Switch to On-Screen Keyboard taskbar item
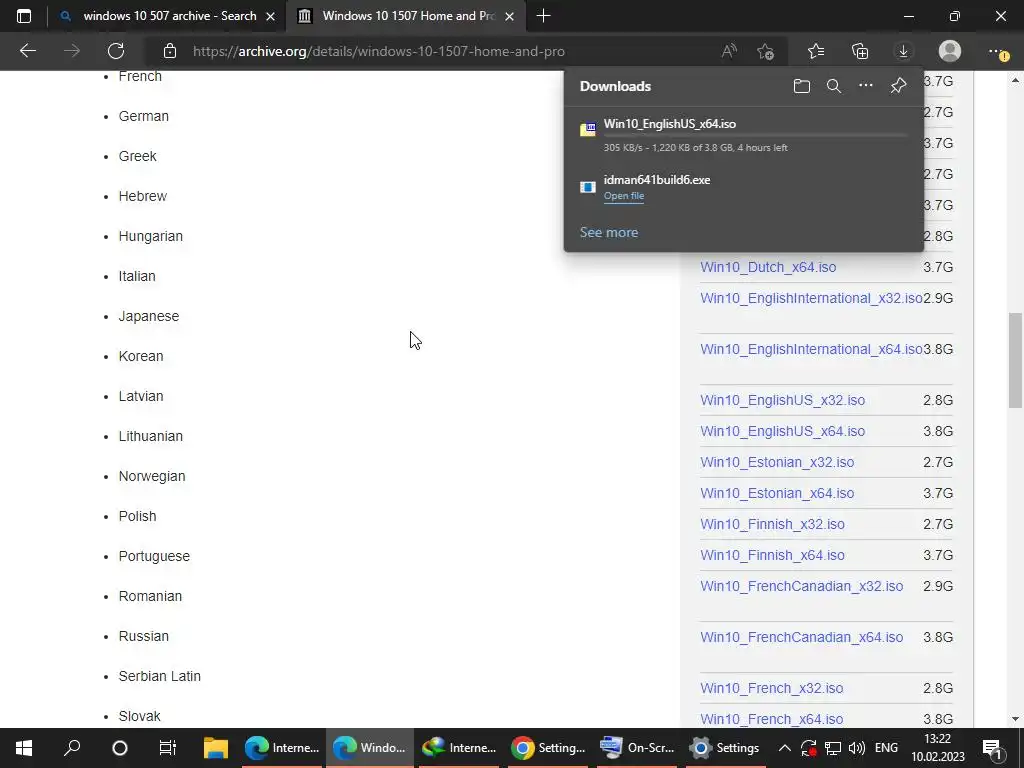 637,748
